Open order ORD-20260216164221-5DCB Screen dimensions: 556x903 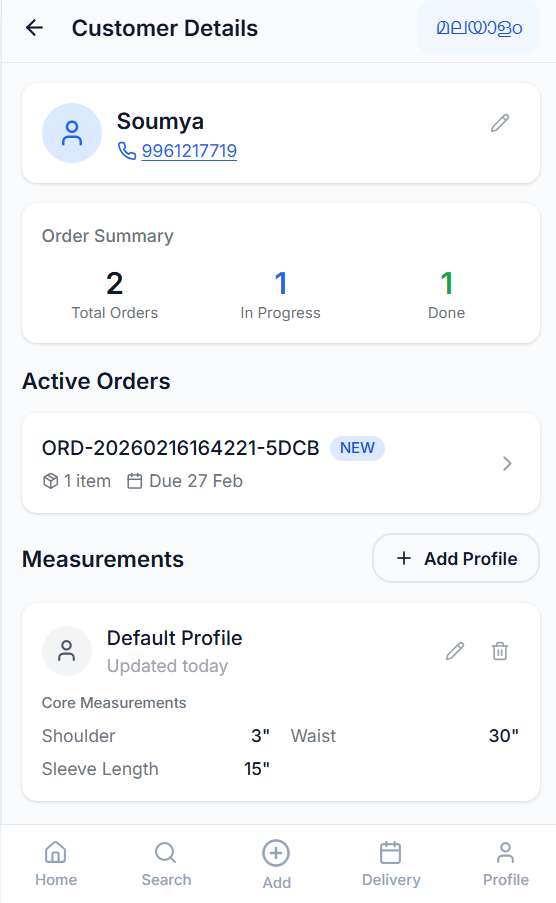point(281,463)
